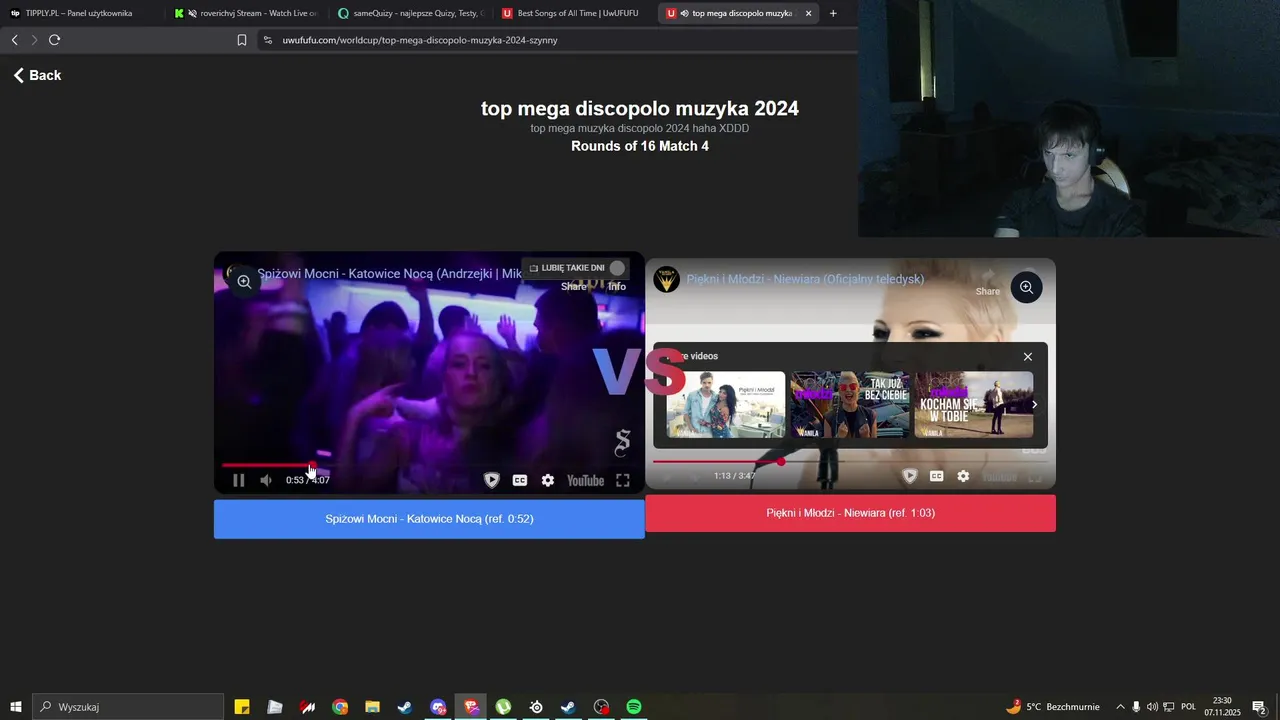Open settings gear on left video
Image resolution: width=1280 pixels, height=720 pixels.
(548, 480)
